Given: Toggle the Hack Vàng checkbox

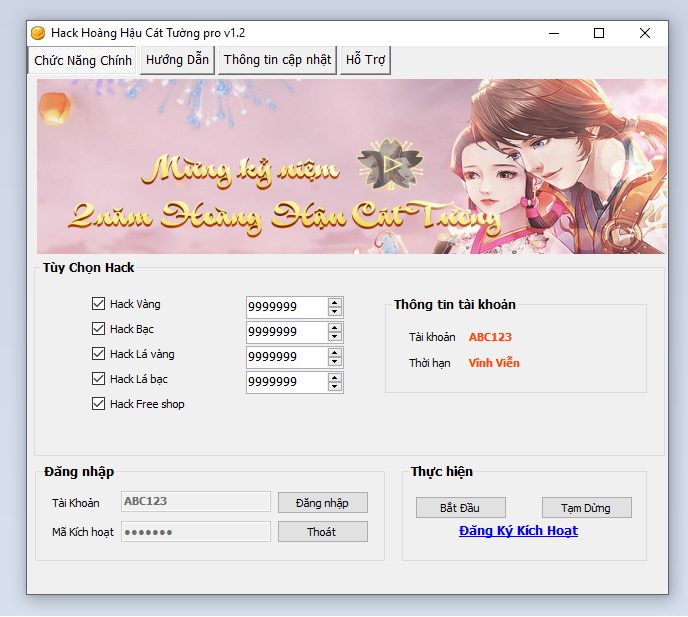Looking at the screenshot, I should (x=98, y=304).
